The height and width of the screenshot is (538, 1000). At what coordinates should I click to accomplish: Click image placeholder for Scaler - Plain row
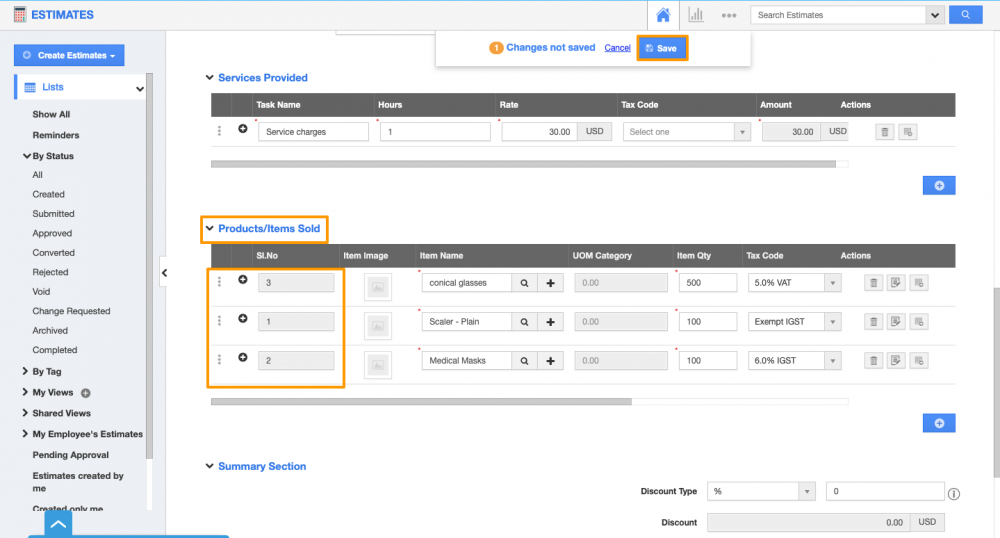pos(378,326)
